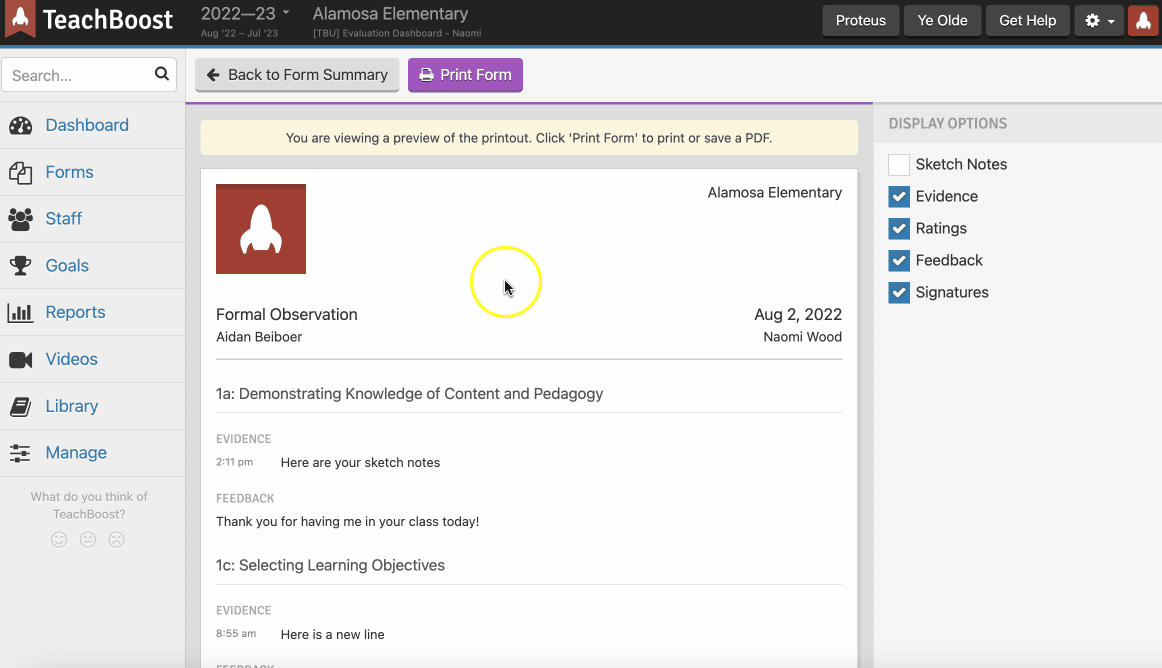1162x668 pixels.
Task: Click the Formal Observation title
Action: point(287,314)
